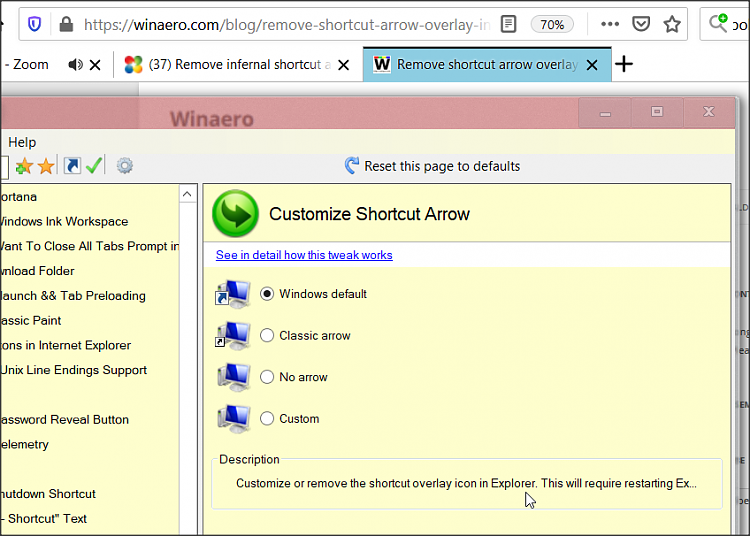Screen dimensions: 750x536
Task: Open the Help menu in Winaero
Action: pyautogui.click(x=22, y=142)
